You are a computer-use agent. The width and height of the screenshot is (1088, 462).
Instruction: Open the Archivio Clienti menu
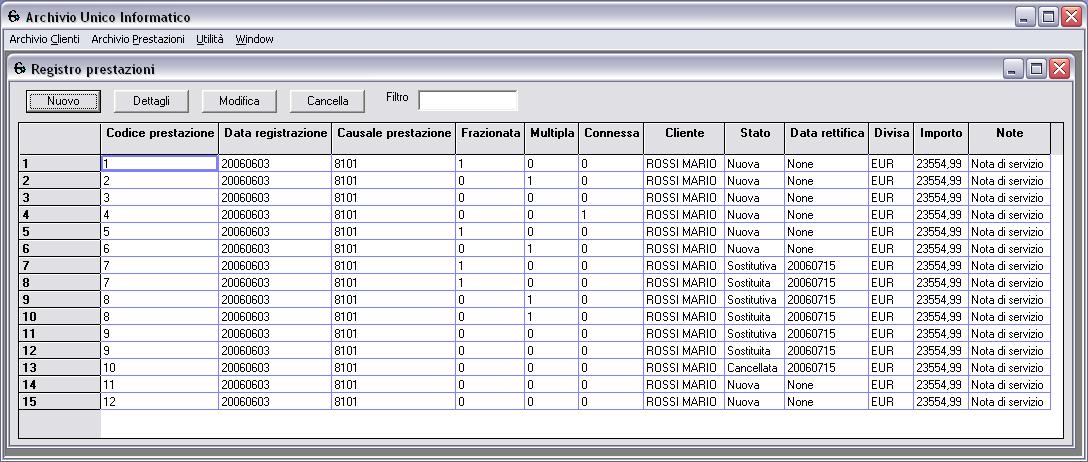tap(44, 39)
